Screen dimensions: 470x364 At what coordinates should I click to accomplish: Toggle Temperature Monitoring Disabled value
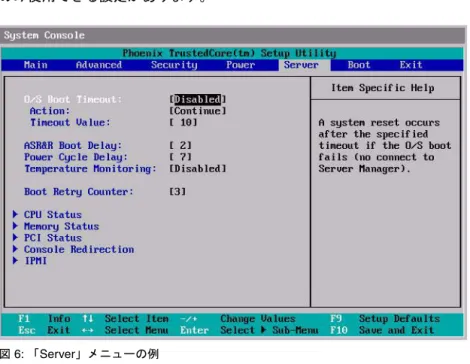point(198,168)
